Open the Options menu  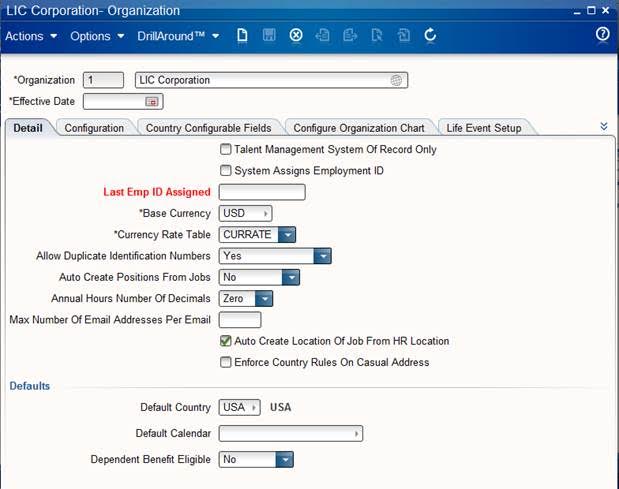(x=97, y=36)
